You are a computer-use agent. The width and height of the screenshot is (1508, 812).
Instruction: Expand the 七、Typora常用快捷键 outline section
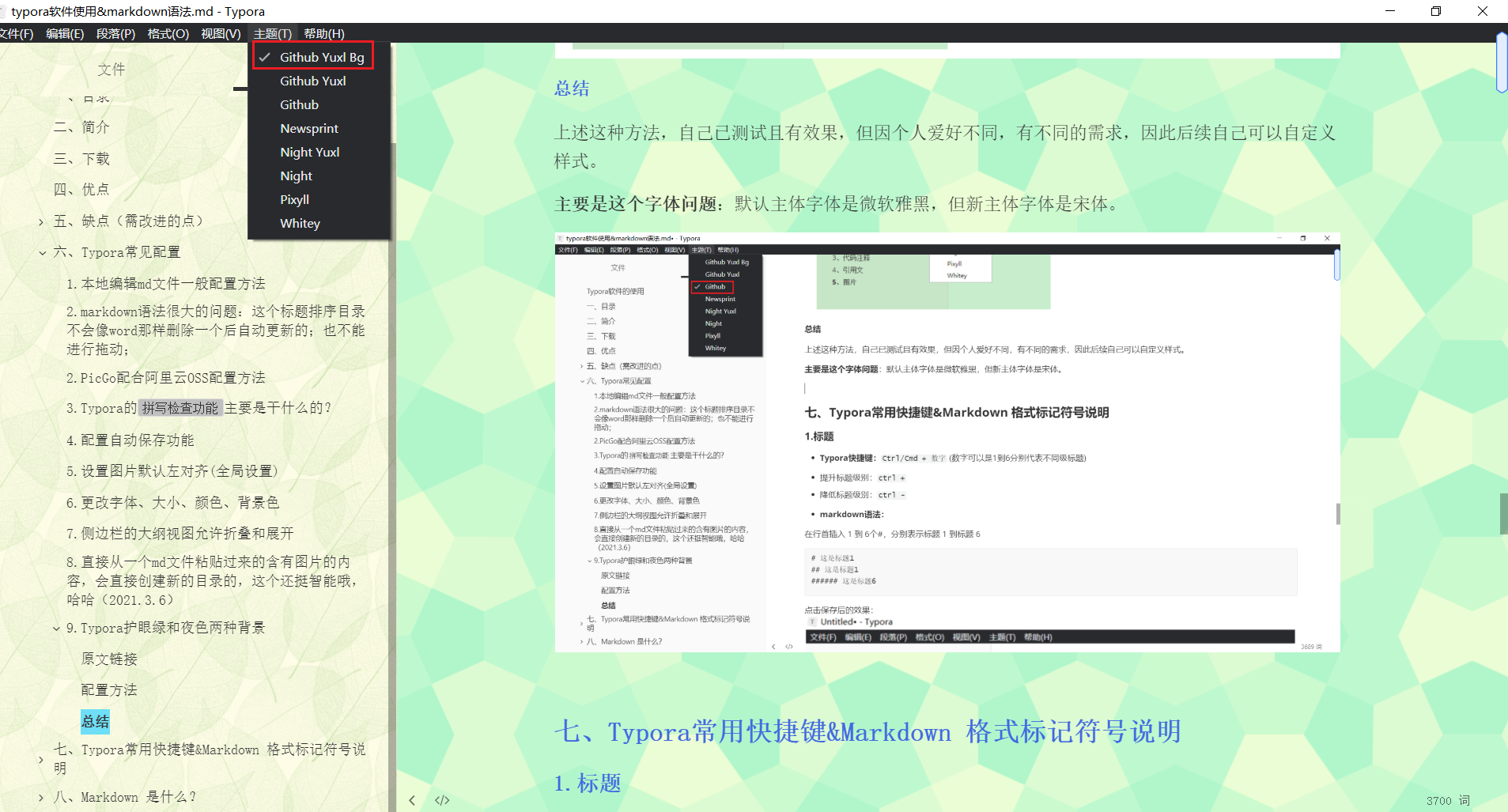pos(41,760)
